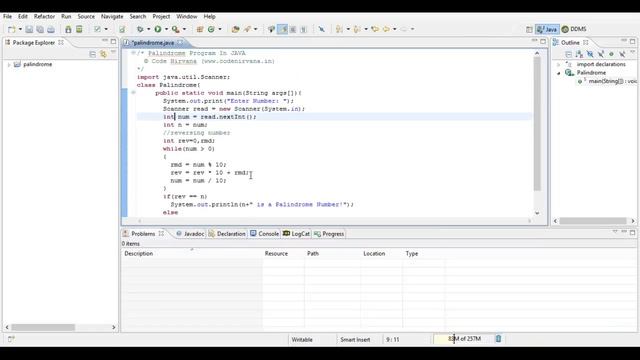Click the green Run button icon

point(158,29)
